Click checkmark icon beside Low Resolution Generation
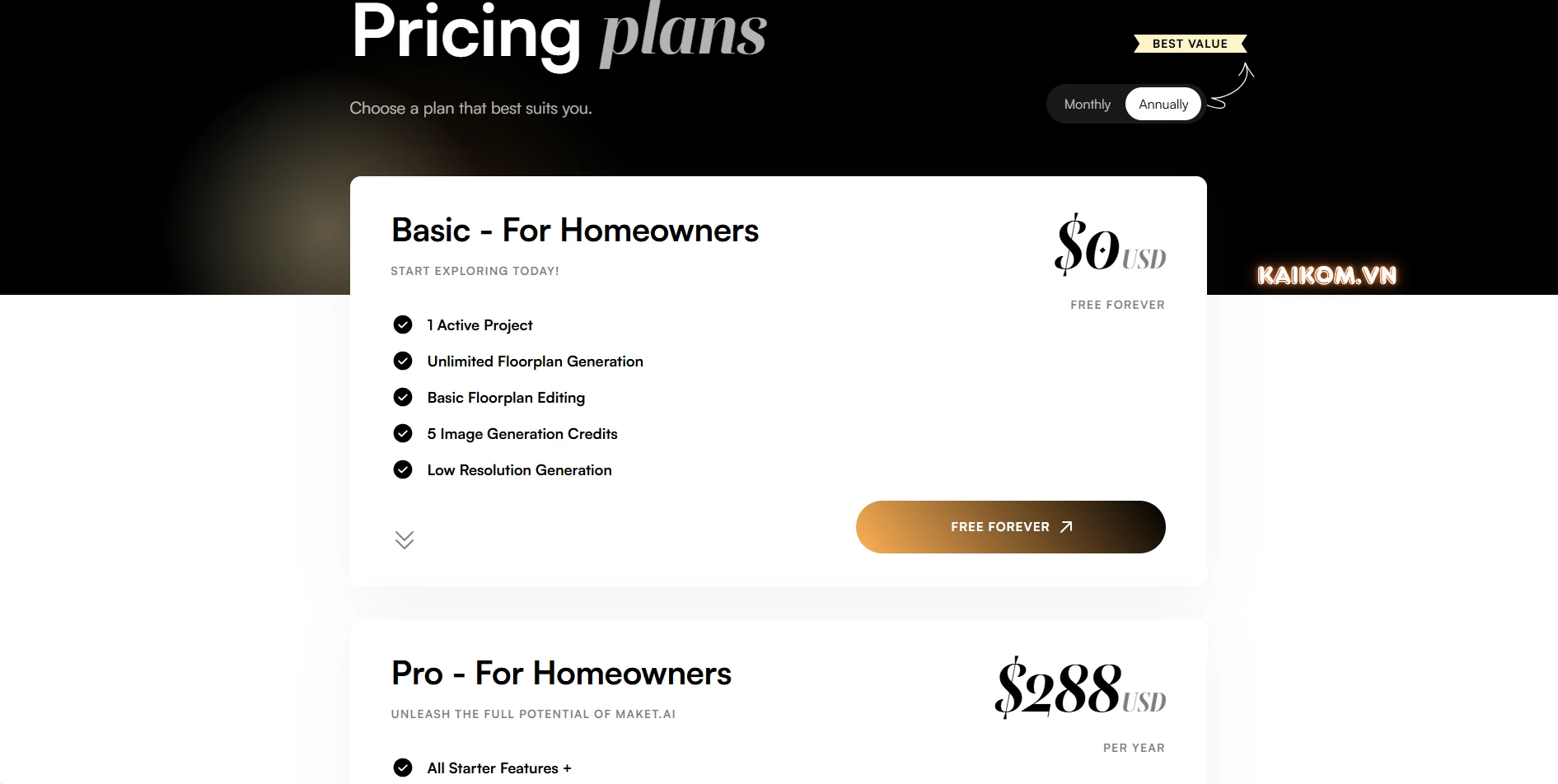 click(403, 470)
